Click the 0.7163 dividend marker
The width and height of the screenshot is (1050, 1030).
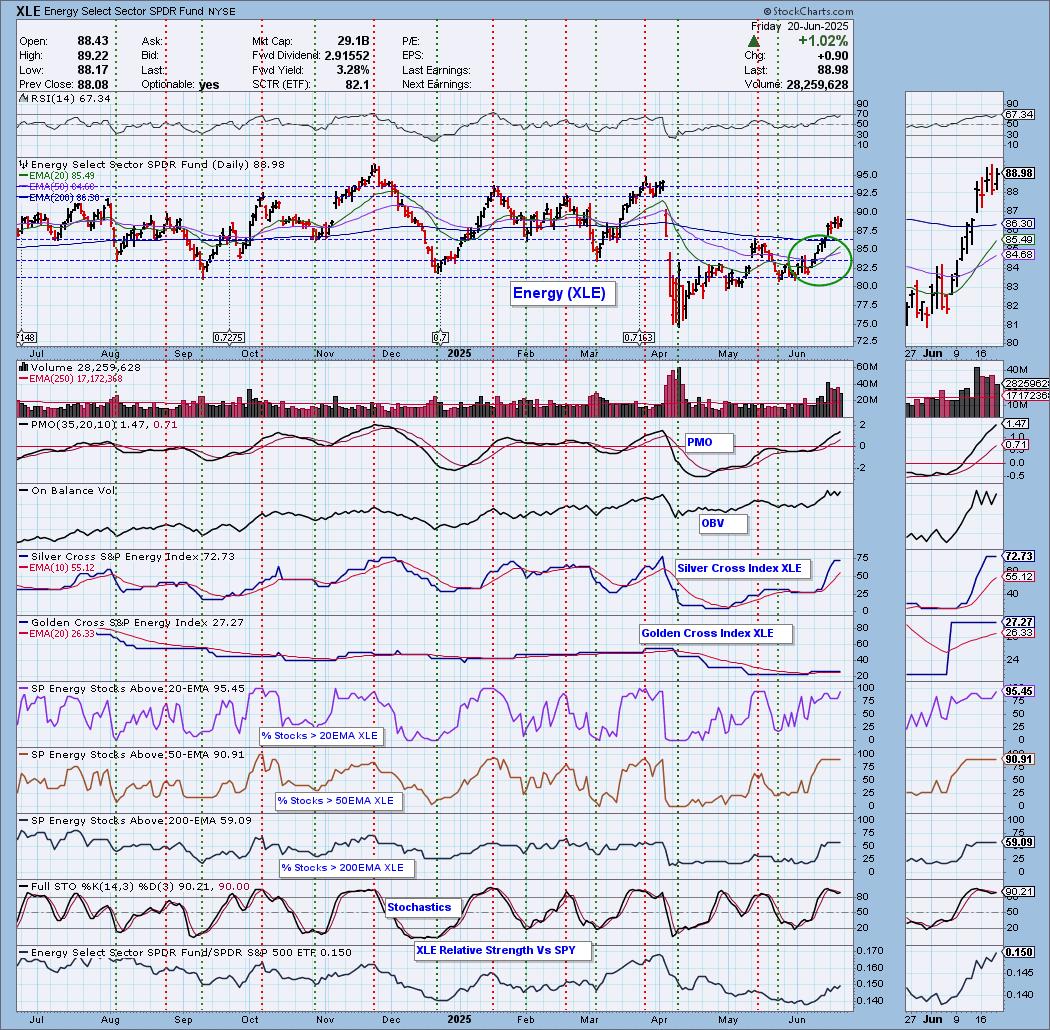pyautogui.click(x=639, y=338)
